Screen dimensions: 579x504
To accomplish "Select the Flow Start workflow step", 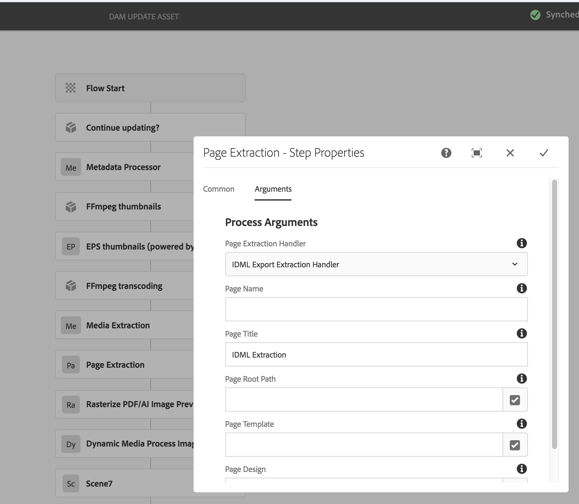I will (x=150, y=88).
